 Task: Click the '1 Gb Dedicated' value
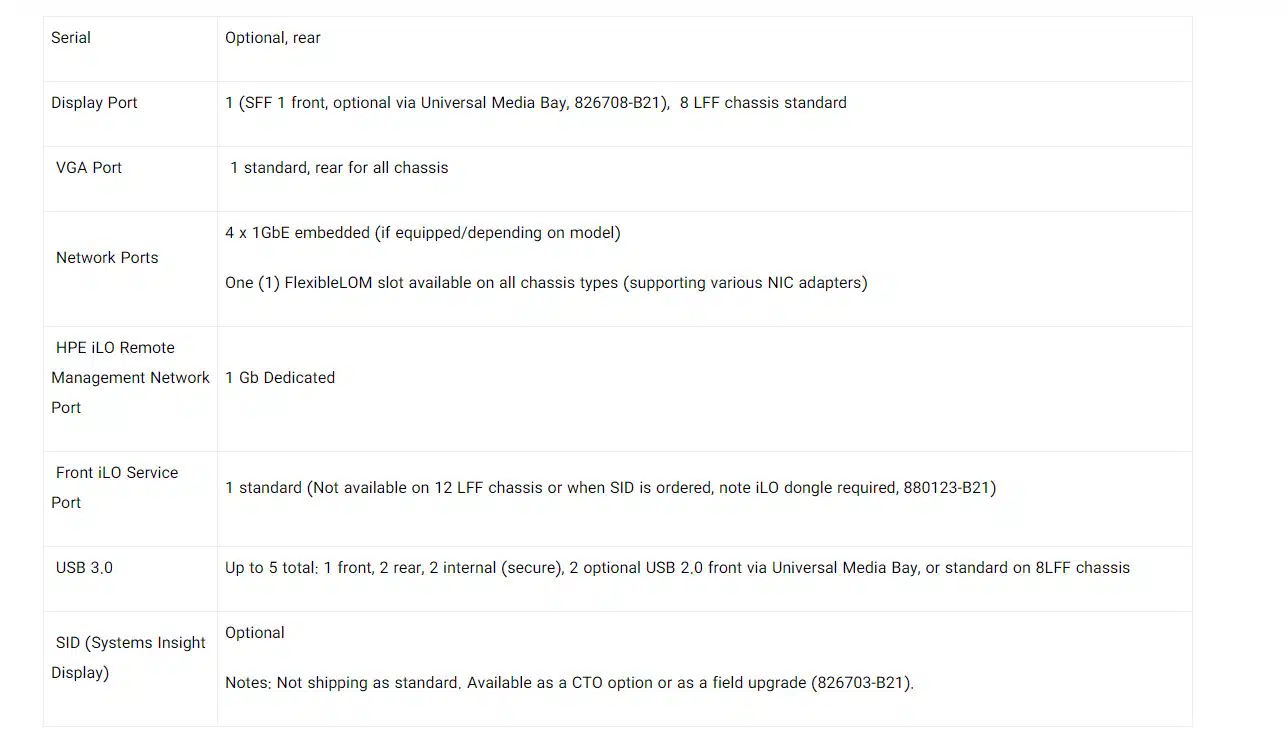point(280,378)
